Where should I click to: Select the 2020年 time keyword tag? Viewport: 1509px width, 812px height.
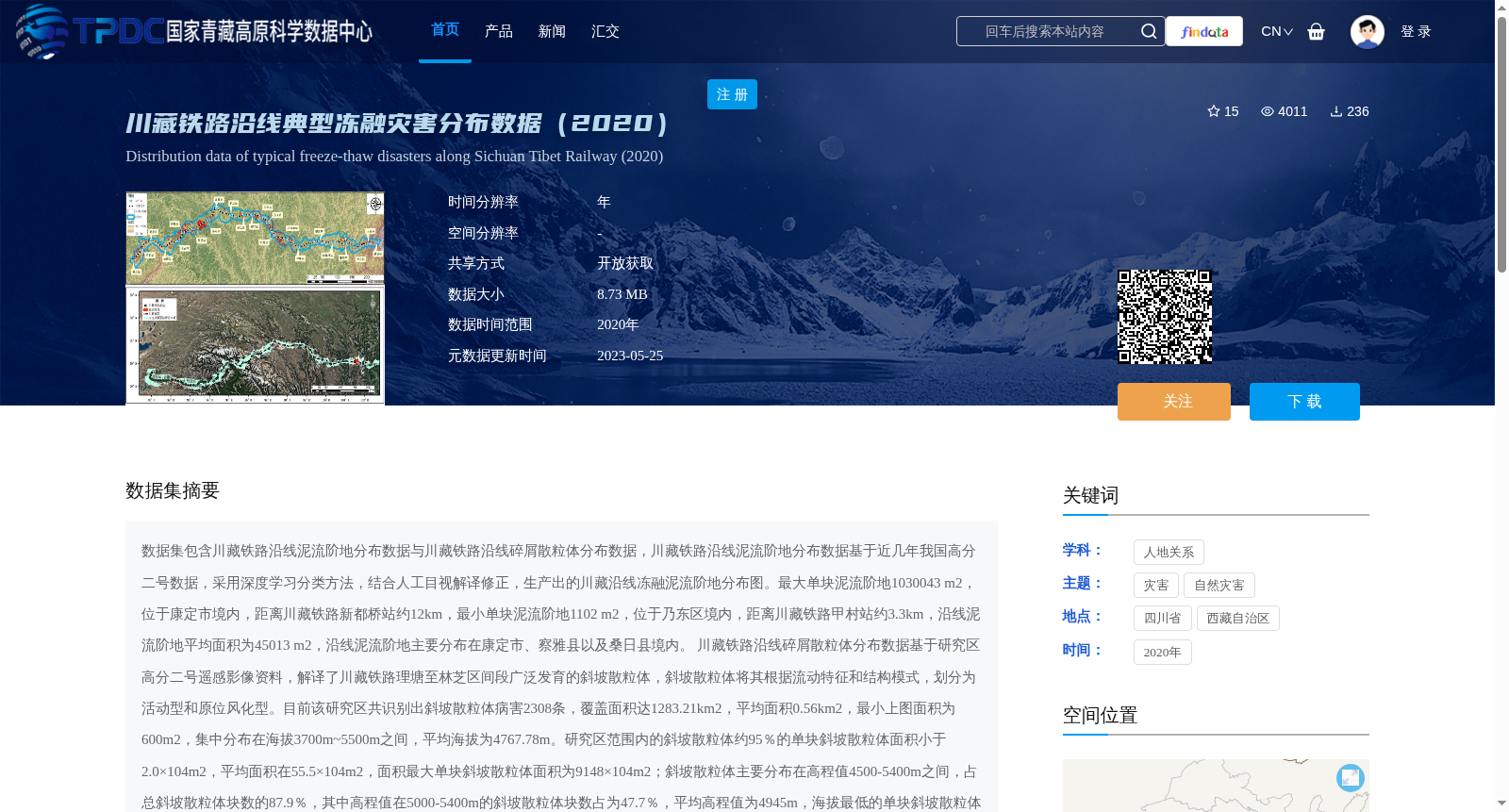point(1163,652)
